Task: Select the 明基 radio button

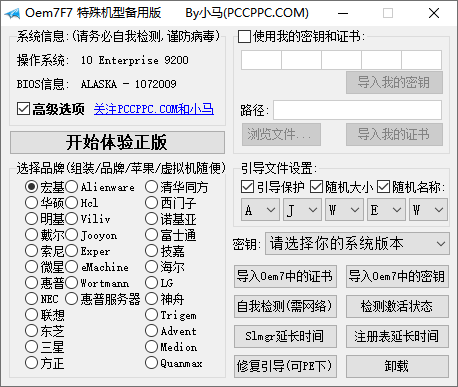Action: [x=31, y=219]
